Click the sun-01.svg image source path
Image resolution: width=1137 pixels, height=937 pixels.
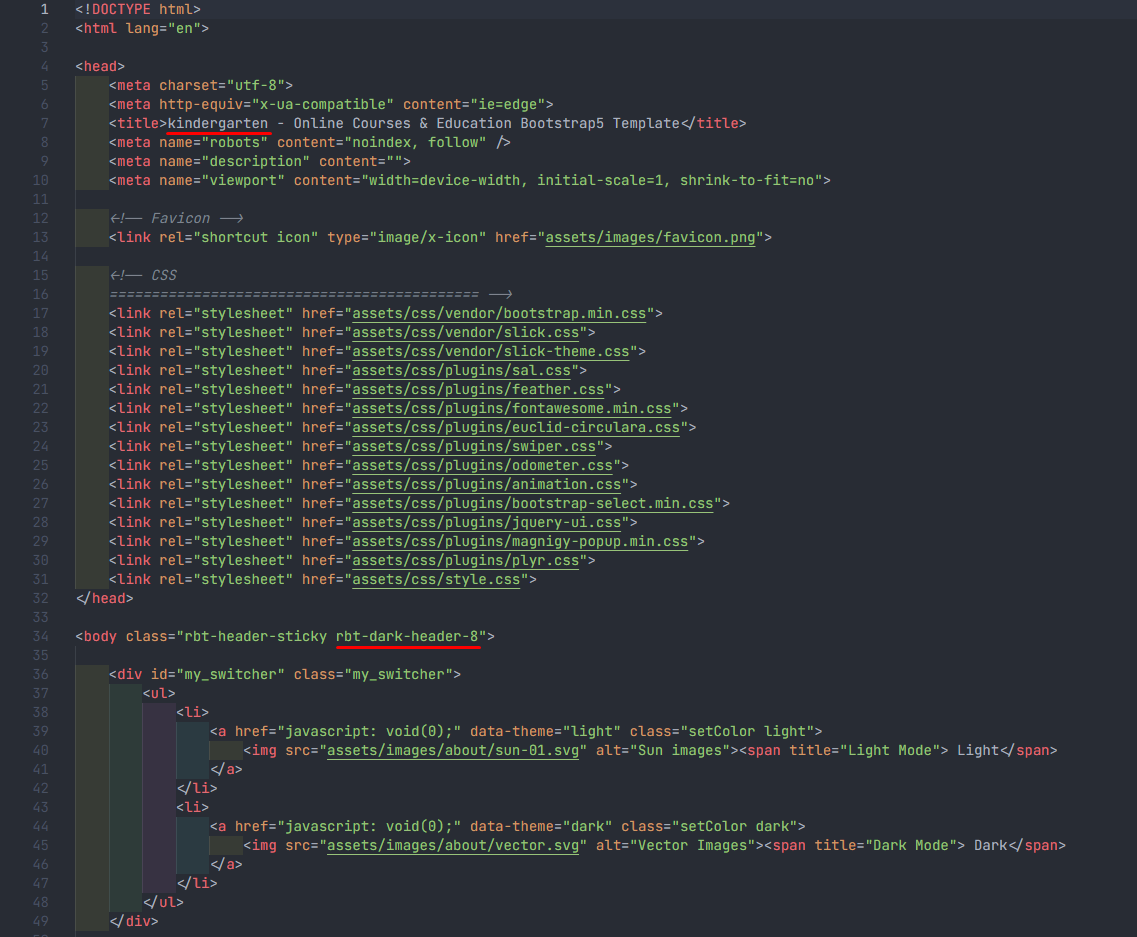pos(453,750)
